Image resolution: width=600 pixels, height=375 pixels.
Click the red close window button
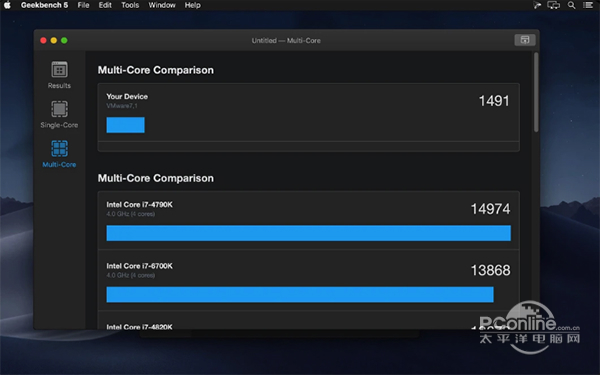[43, 40]
